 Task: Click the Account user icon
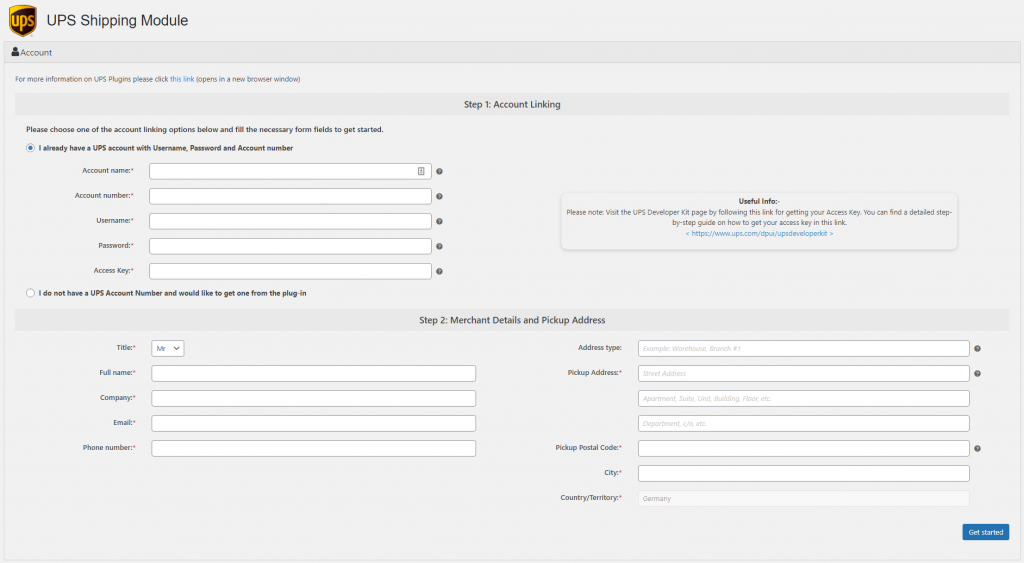coord(15,52)
